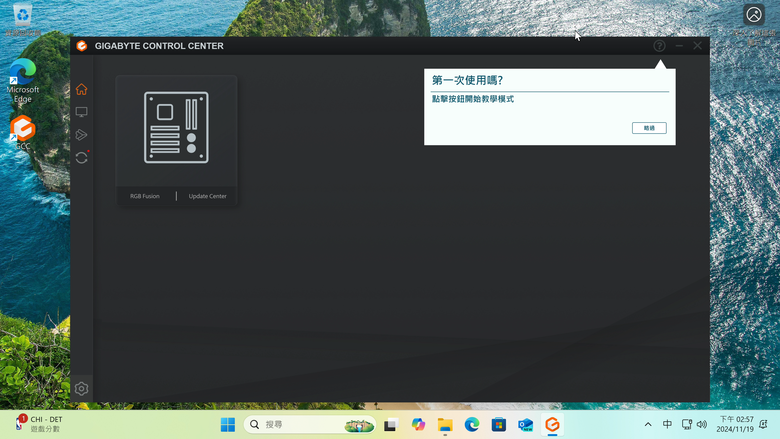Image resolution: width=780 pixels, height=439 pixels.
Task: Open RGB Fusion from motherboard card
Action: click(145, 196)
